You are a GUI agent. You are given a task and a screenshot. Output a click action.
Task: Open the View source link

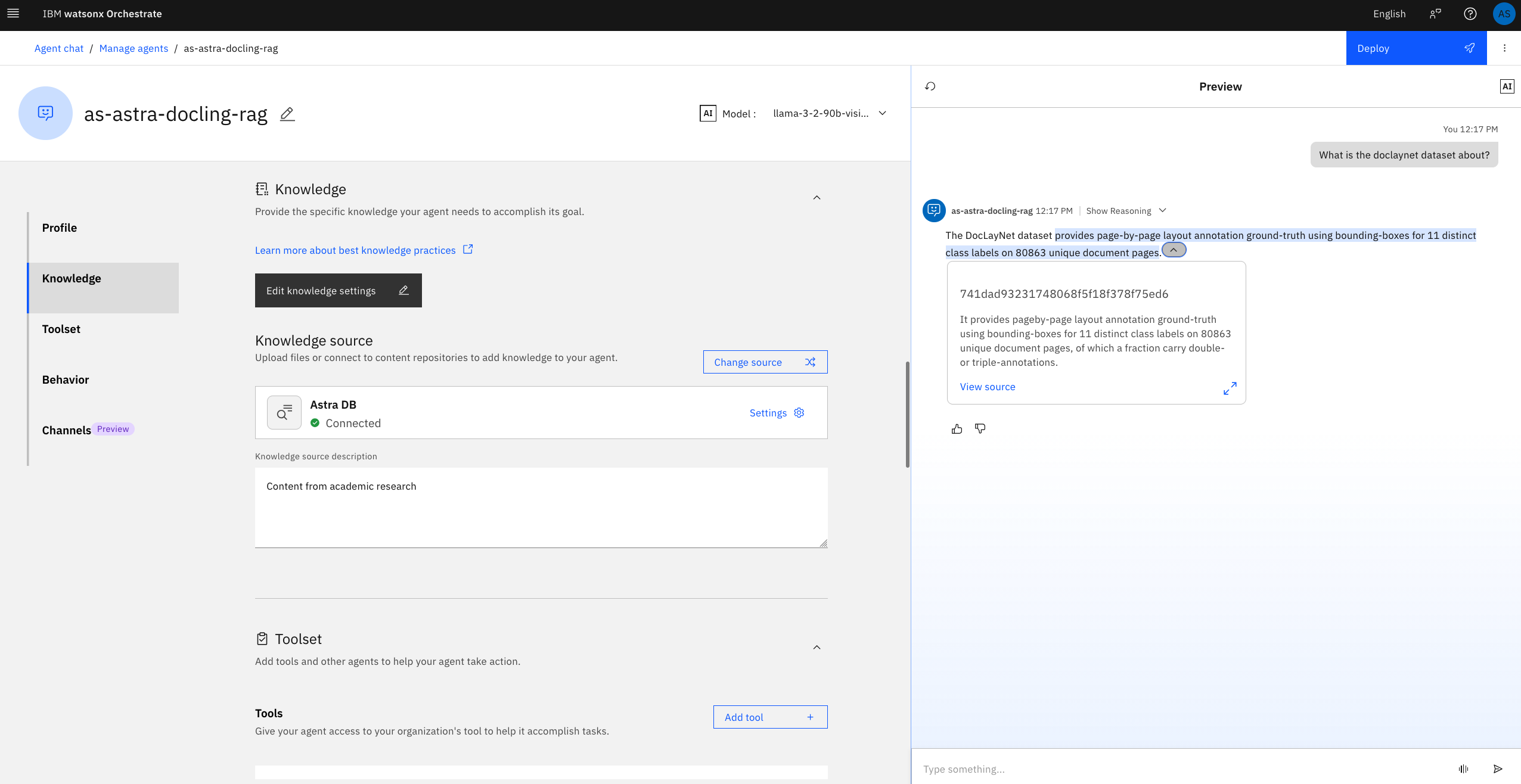click(x=988, y=387)
